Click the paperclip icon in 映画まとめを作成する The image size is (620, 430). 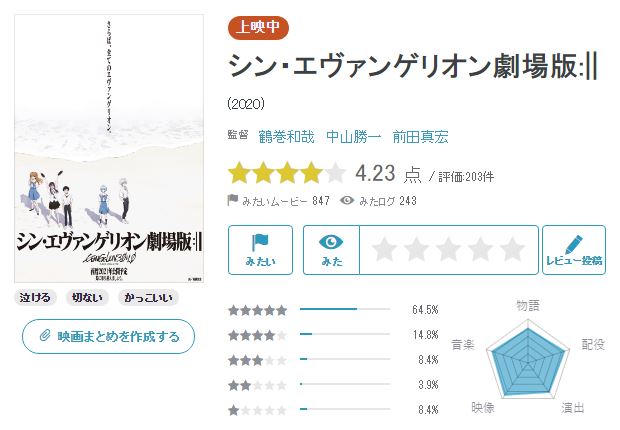coord(44,336)
